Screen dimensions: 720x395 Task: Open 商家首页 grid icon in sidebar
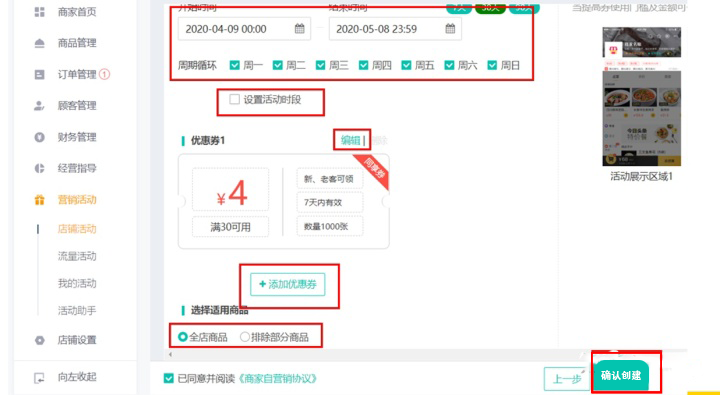click(39, 12)
